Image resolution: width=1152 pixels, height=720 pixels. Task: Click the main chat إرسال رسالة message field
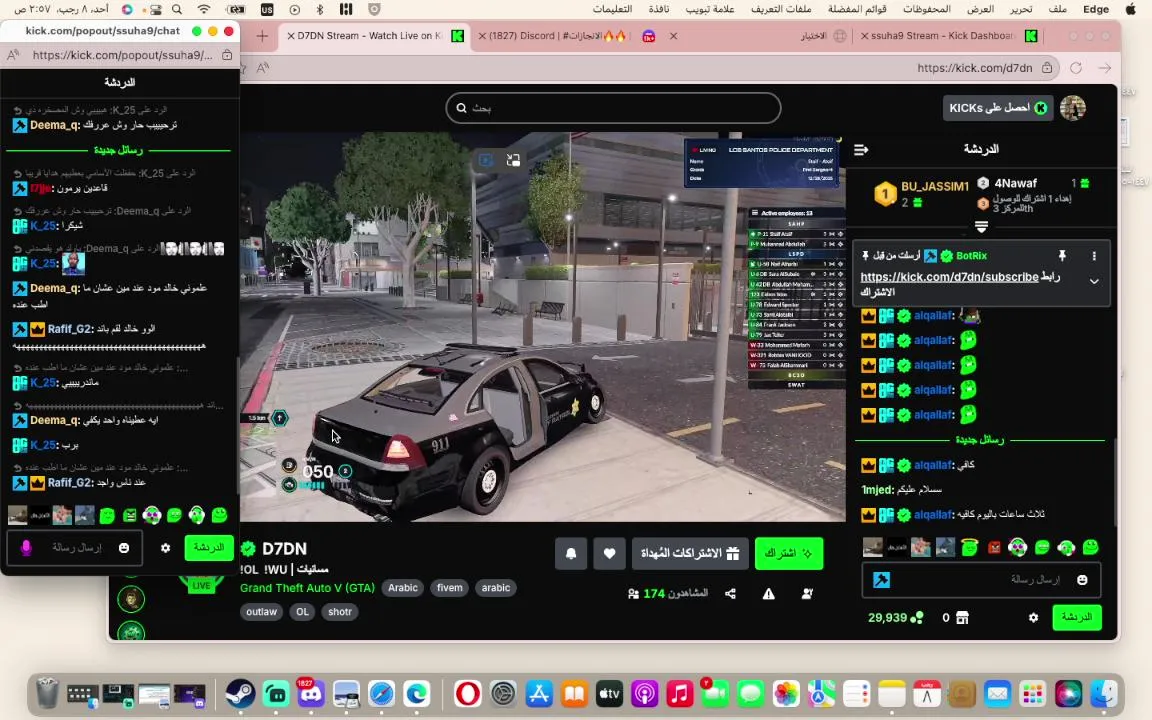[x=981, y=580]
